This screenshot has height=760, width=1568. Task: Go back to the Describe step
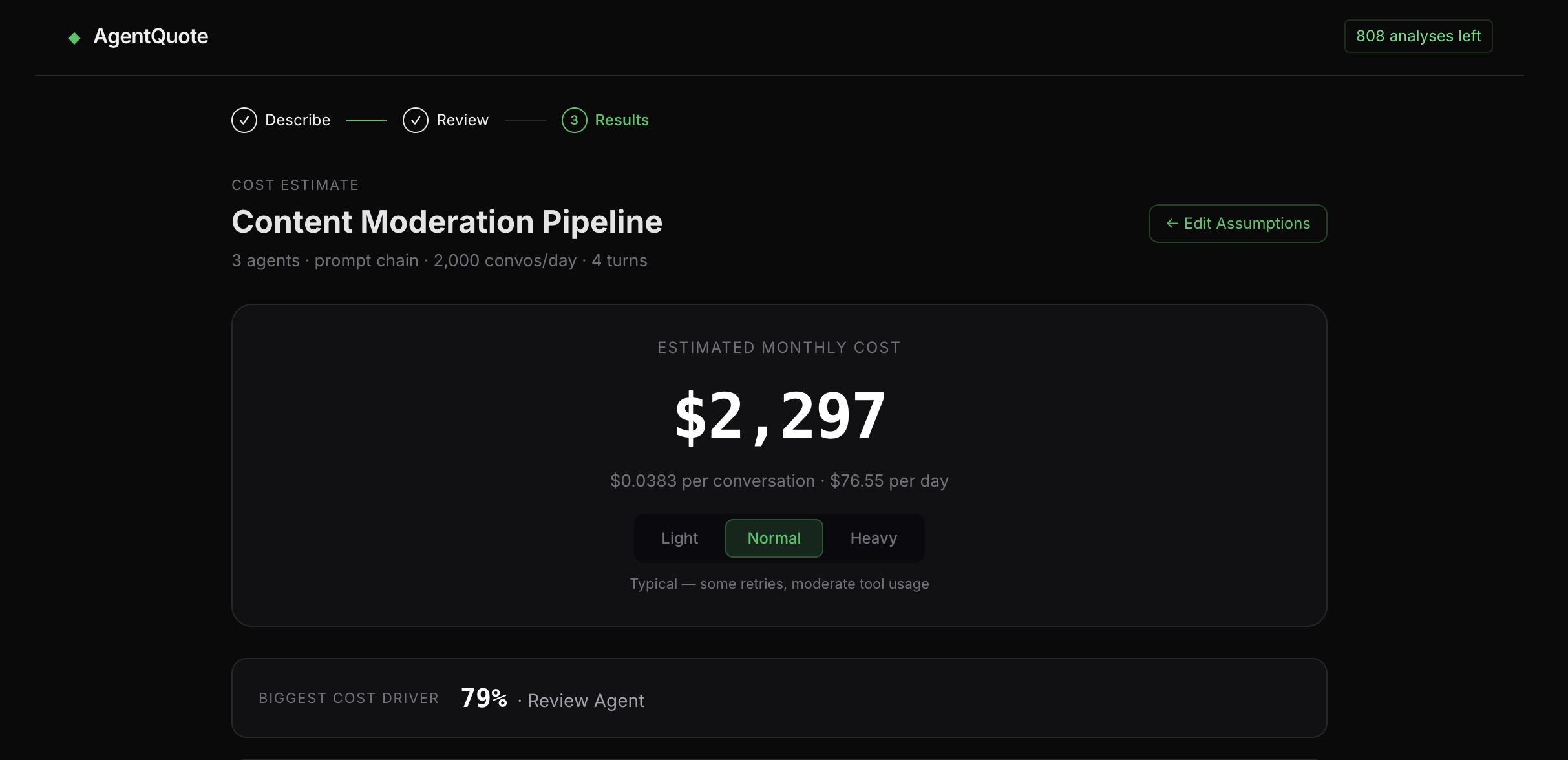click(298, 120)
